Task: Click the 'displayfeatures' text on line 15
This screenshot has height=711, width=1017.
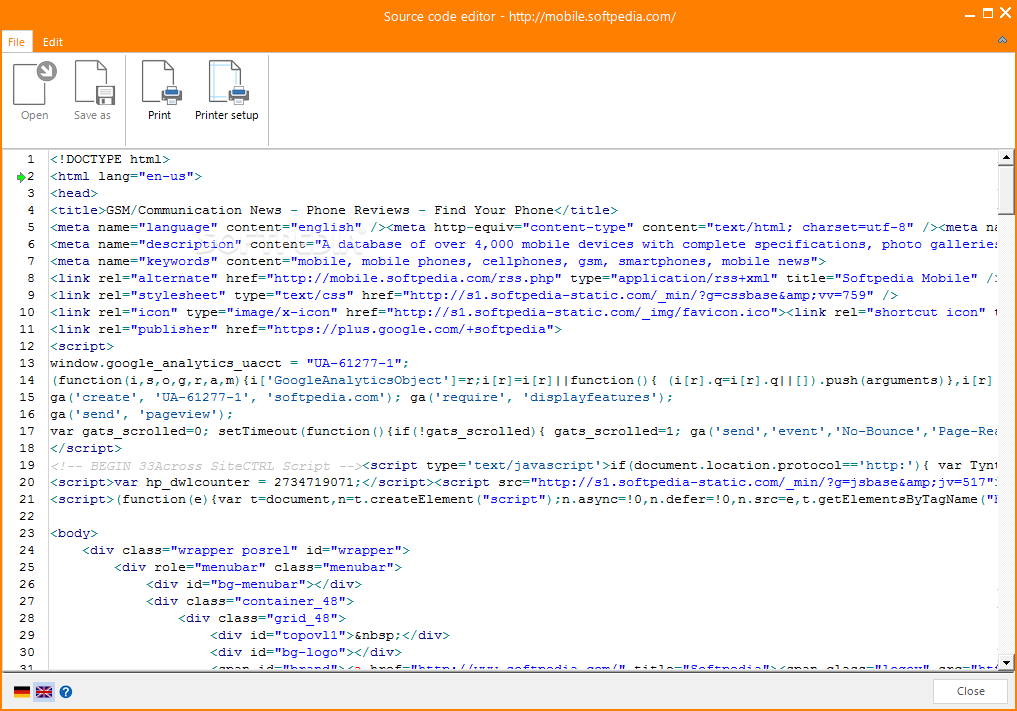Action: coord(589,397)
